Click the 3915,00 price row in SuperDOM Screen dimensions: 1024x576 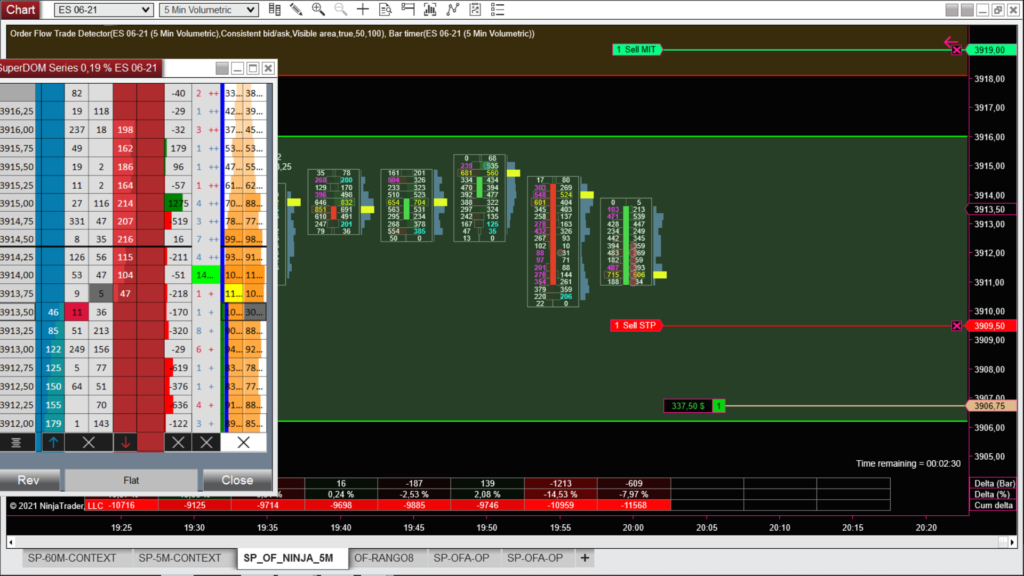point(18,203)
